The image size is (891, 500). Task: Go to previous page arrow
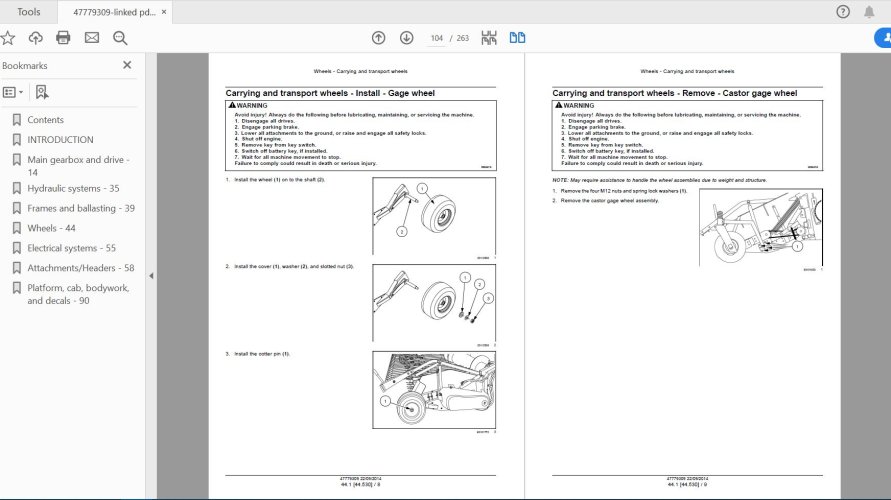pos(378,38)
